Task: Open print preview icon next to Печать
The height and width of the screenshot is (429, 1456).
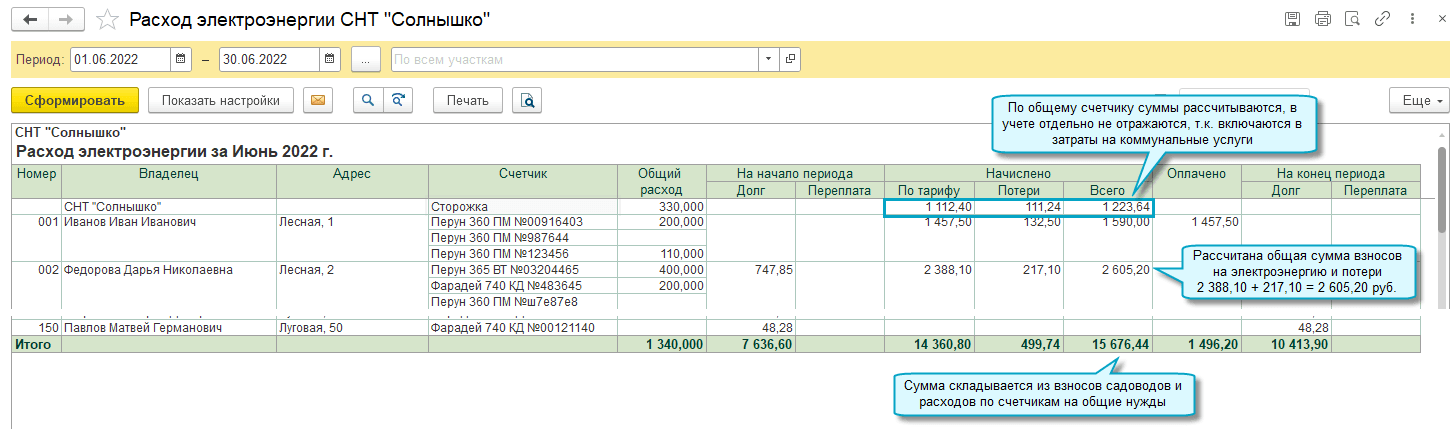Action: click(526, 100)
